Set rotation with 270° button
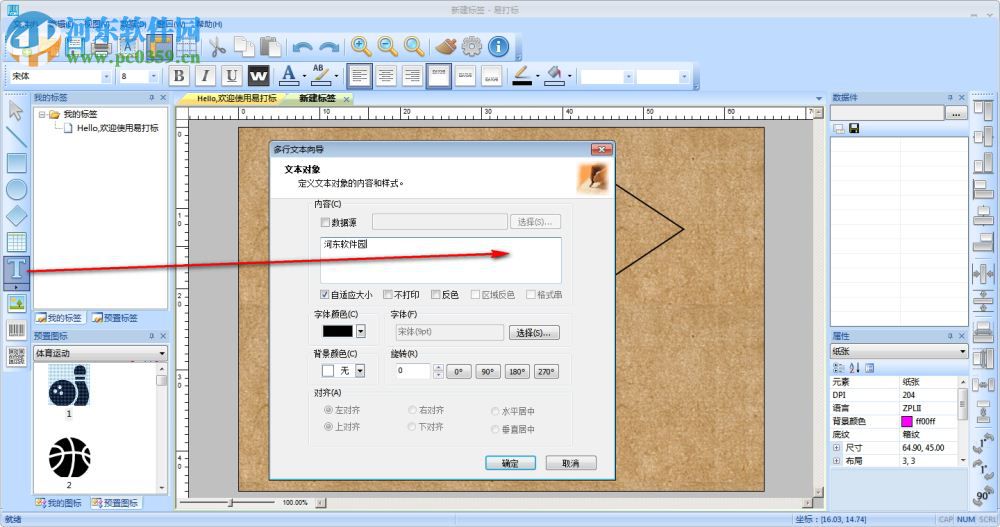This screenshot has height=527, width=1000. tap(547, 371)
